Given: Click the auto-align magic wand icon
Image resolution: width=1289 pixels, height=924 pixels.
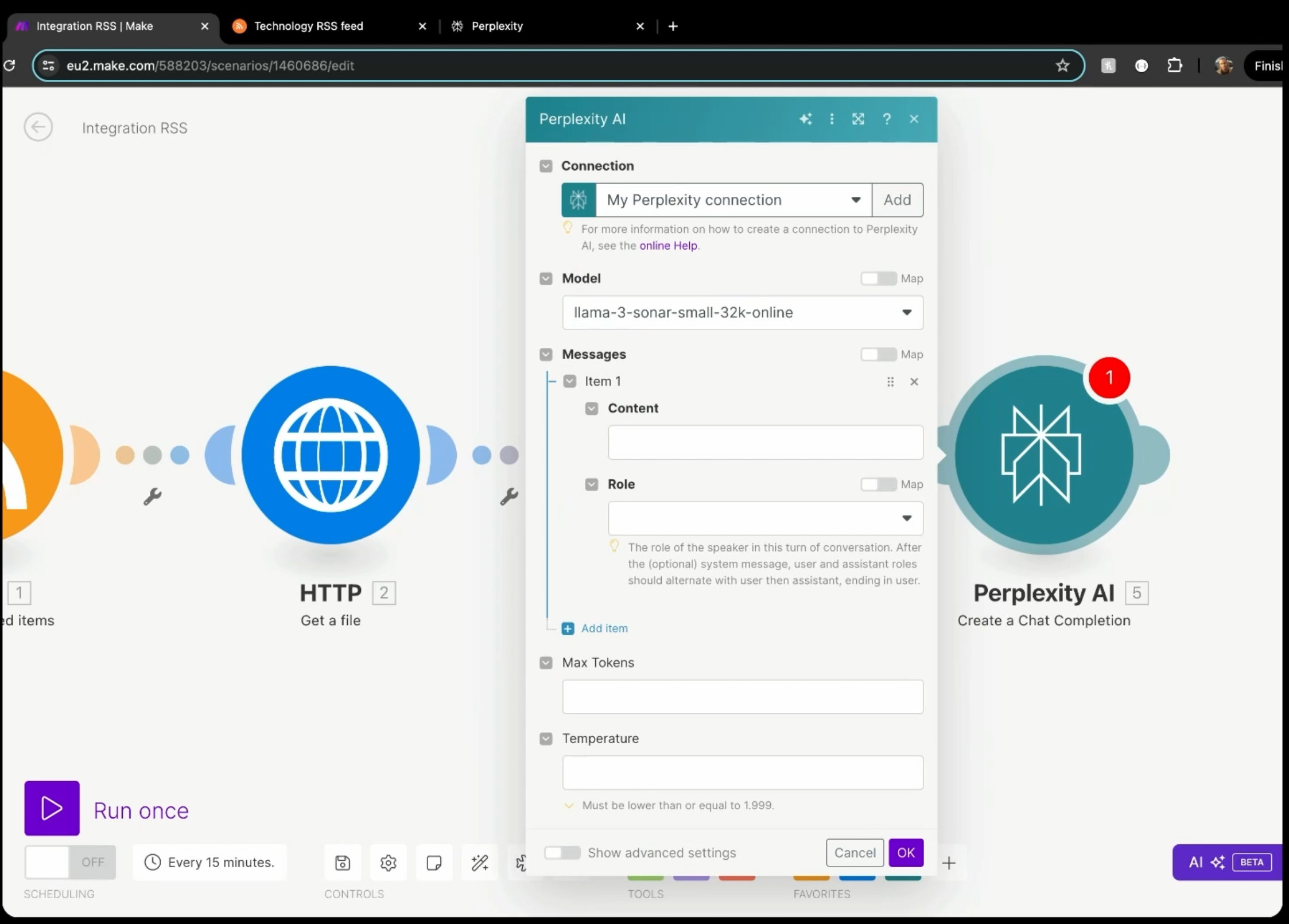Looking at the screenshot, I should point(480,863).
